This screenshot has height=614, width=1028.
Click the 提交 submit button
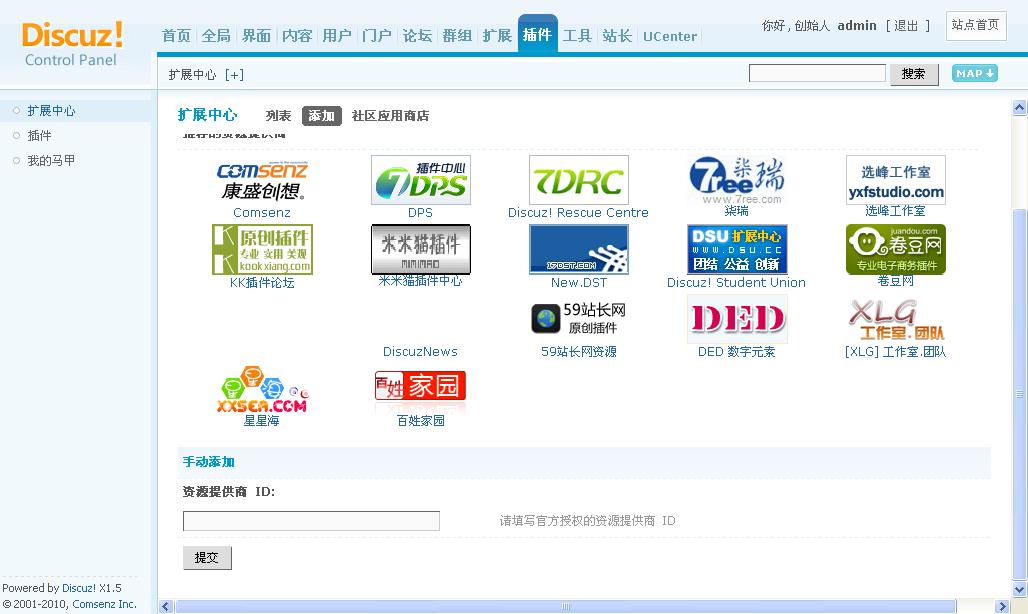(x=207, y=558)
